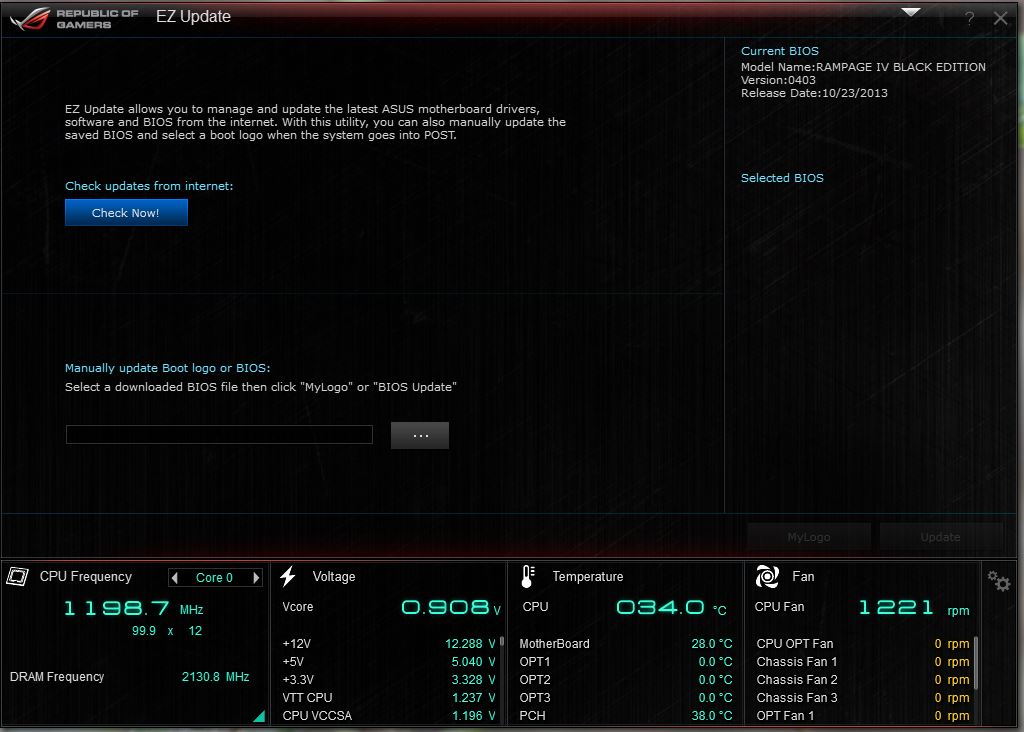Select the CPU Fan 1221 rpm reading
Image resolution: width=1024 pixels, height=732 pixels.
[862, 607]
